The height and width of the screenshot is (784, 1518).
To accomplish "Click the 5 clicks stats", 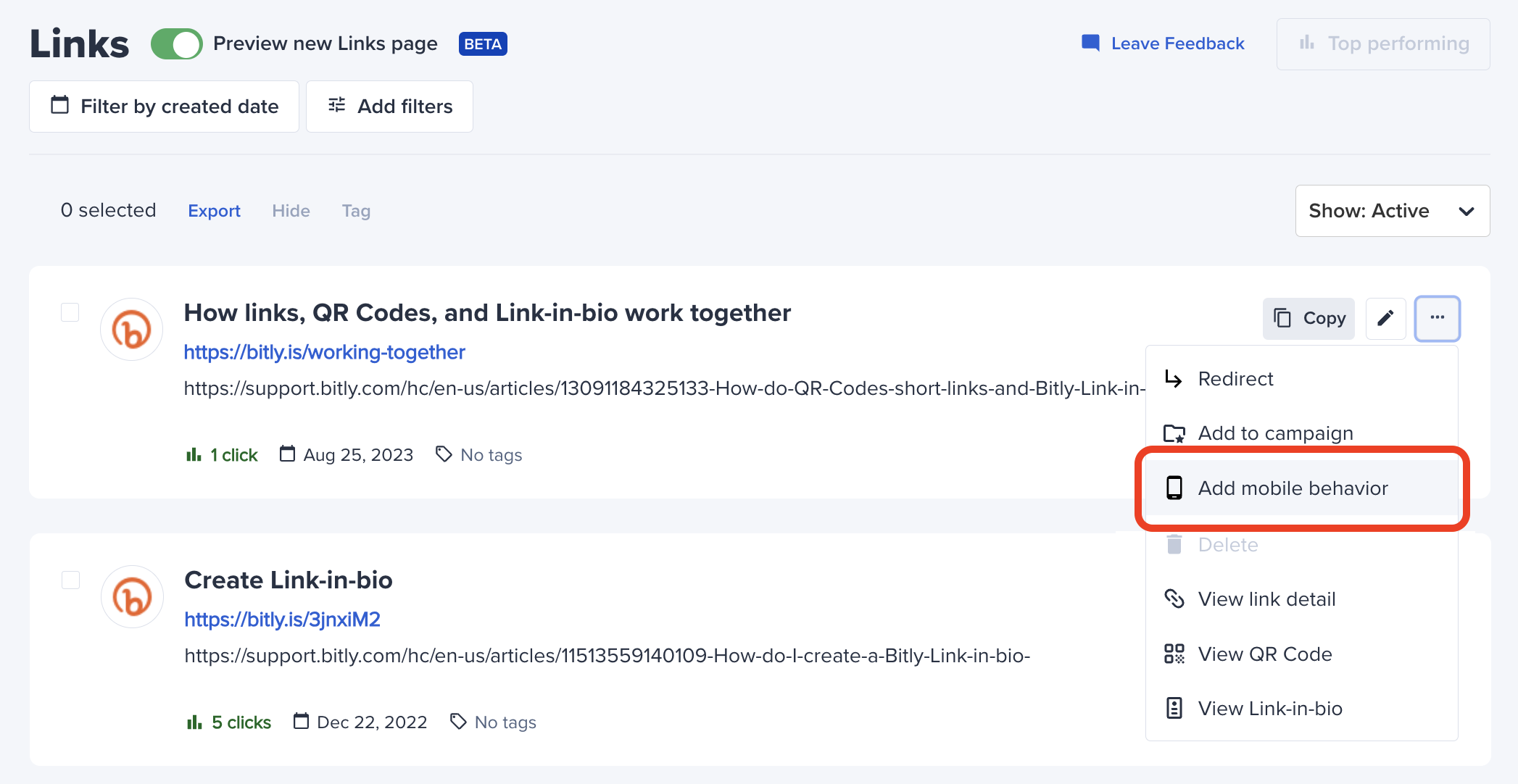I will click(228, 722).
